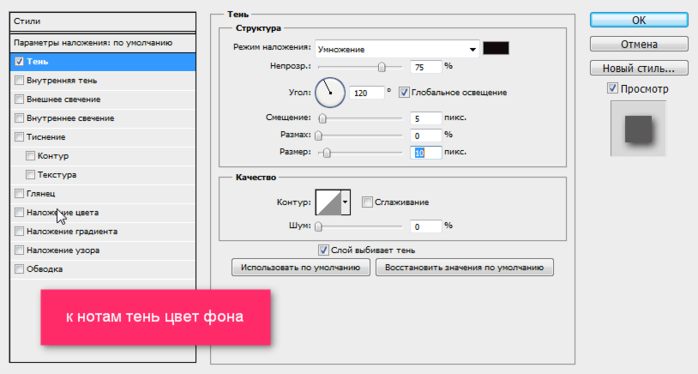
Task: Click the black shadow color swatch
Action: [x=496, y=48]
